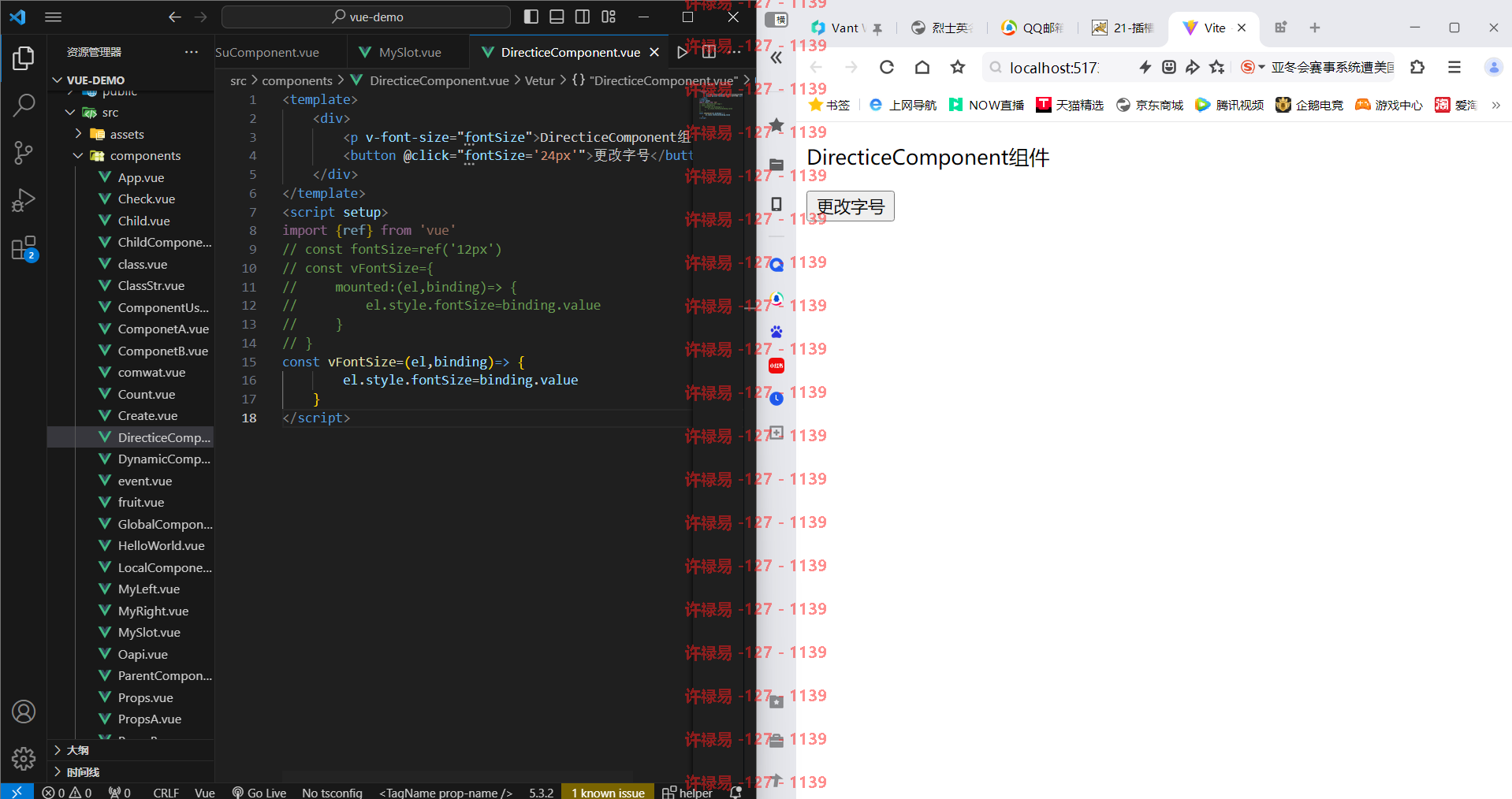Customize layout icon in VS Code title bar
Image resolution: width=1512 pixels, height=799 pixels.
pos(609,17)
